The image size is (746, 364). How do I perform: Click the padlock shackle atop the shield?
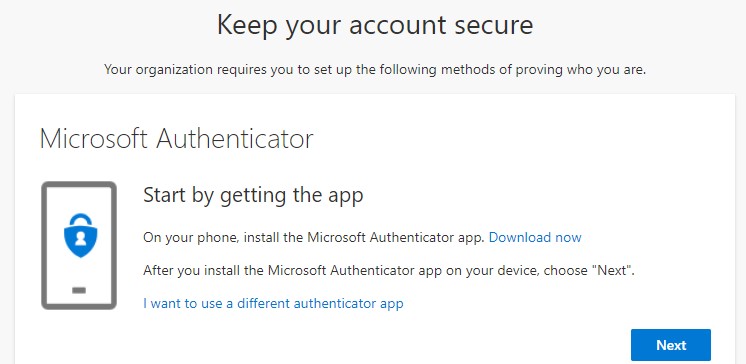pyautogui.click(x=80, y=220)
